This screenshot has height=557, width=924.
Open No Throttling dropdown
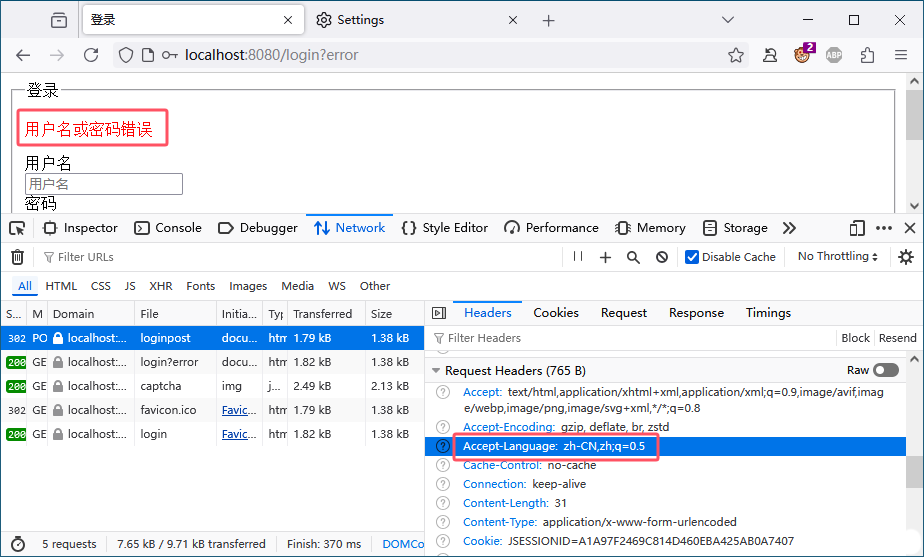click(x=837, y=256)
